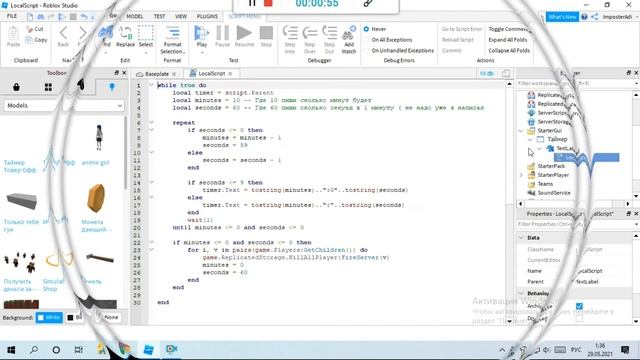The image size is (640, 360).
Task: Collapse StarterGui in Explorer tree
Action: point(521,131)
